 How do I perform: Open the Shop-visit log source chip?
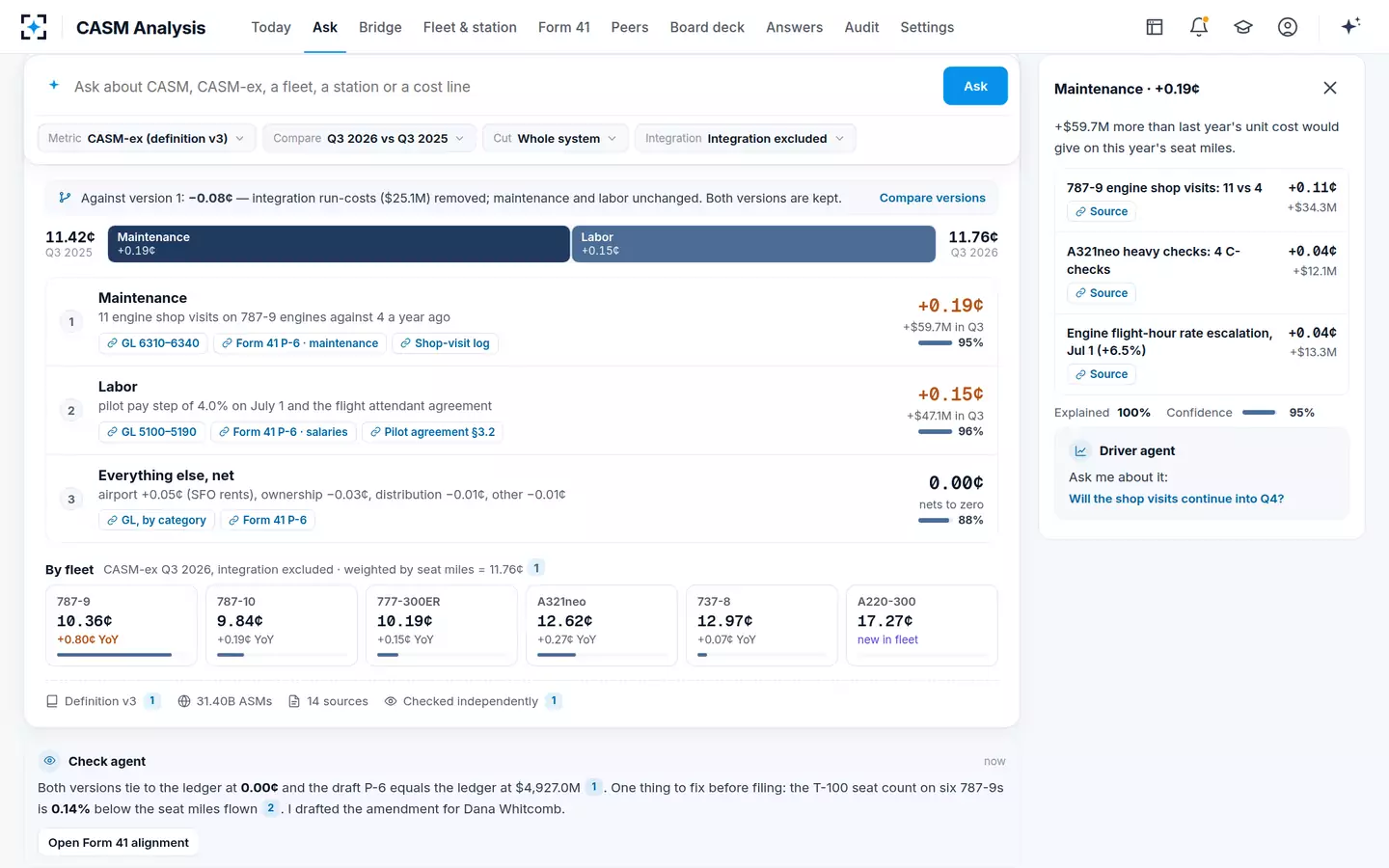pos(445,343)
